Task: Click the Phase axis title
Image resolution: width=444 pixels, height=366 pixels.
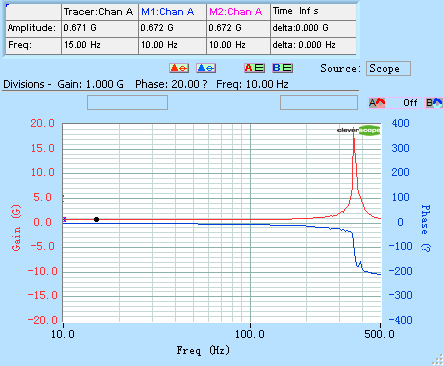Action: point(426,228)
